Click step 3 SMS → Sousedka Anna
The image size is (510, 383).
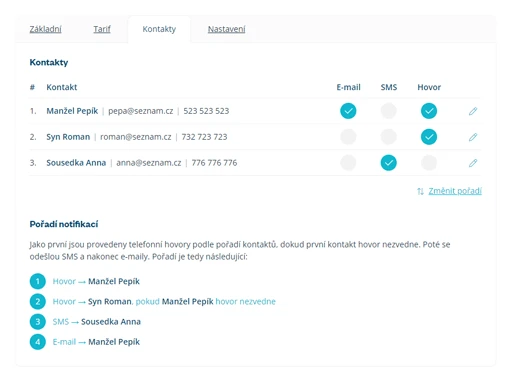[85, 322]
